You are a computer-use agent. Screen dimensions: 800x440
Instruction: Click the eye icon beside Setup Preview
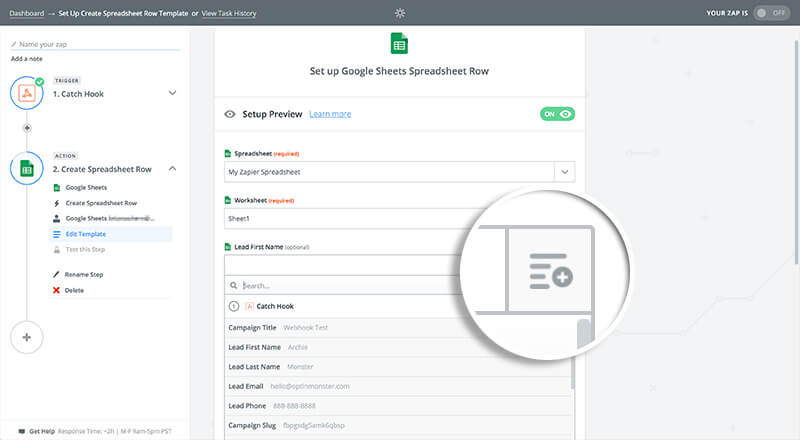coord(230,114)
